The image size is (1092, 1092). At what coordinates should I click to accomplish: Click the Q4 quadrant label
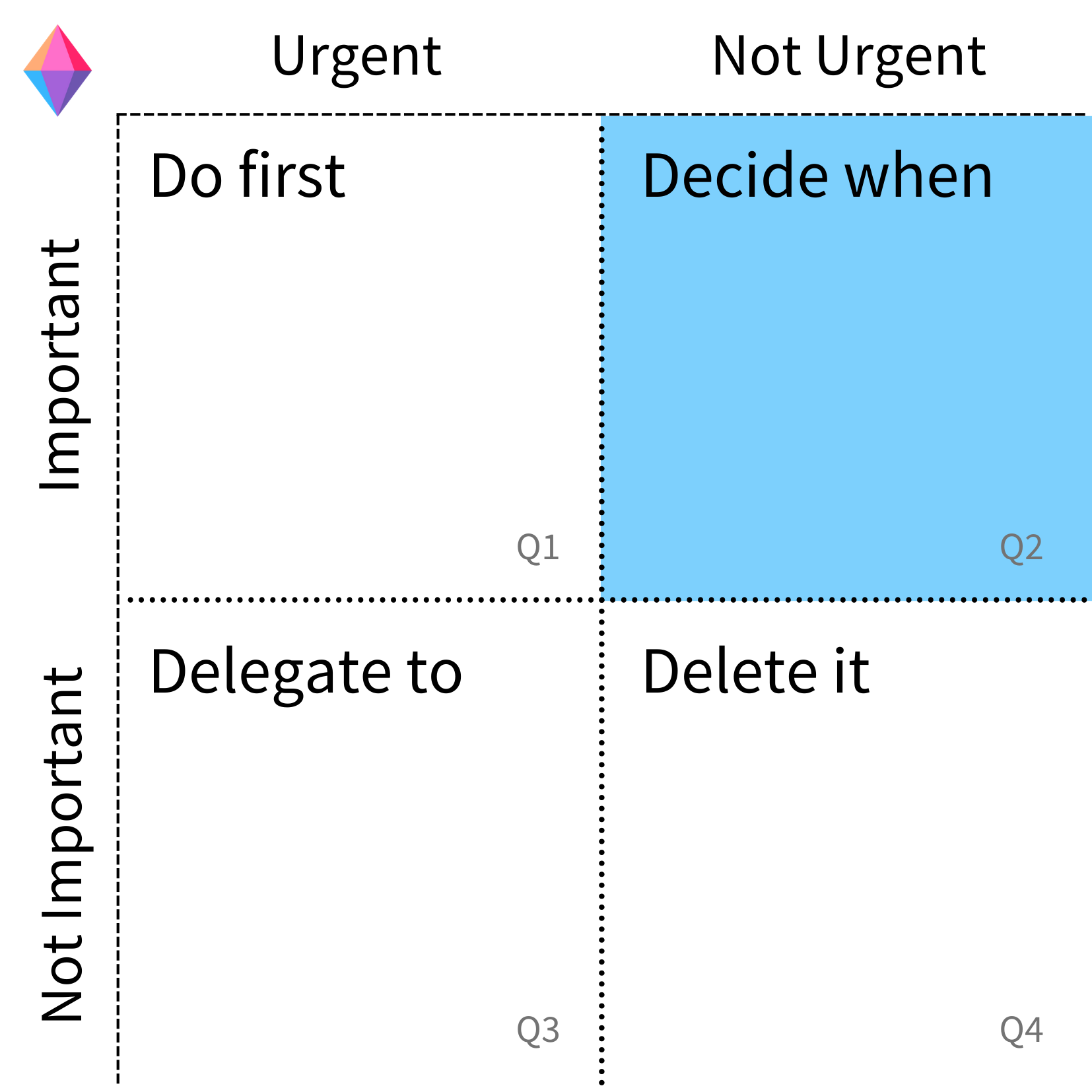tap(1021, 1030)
